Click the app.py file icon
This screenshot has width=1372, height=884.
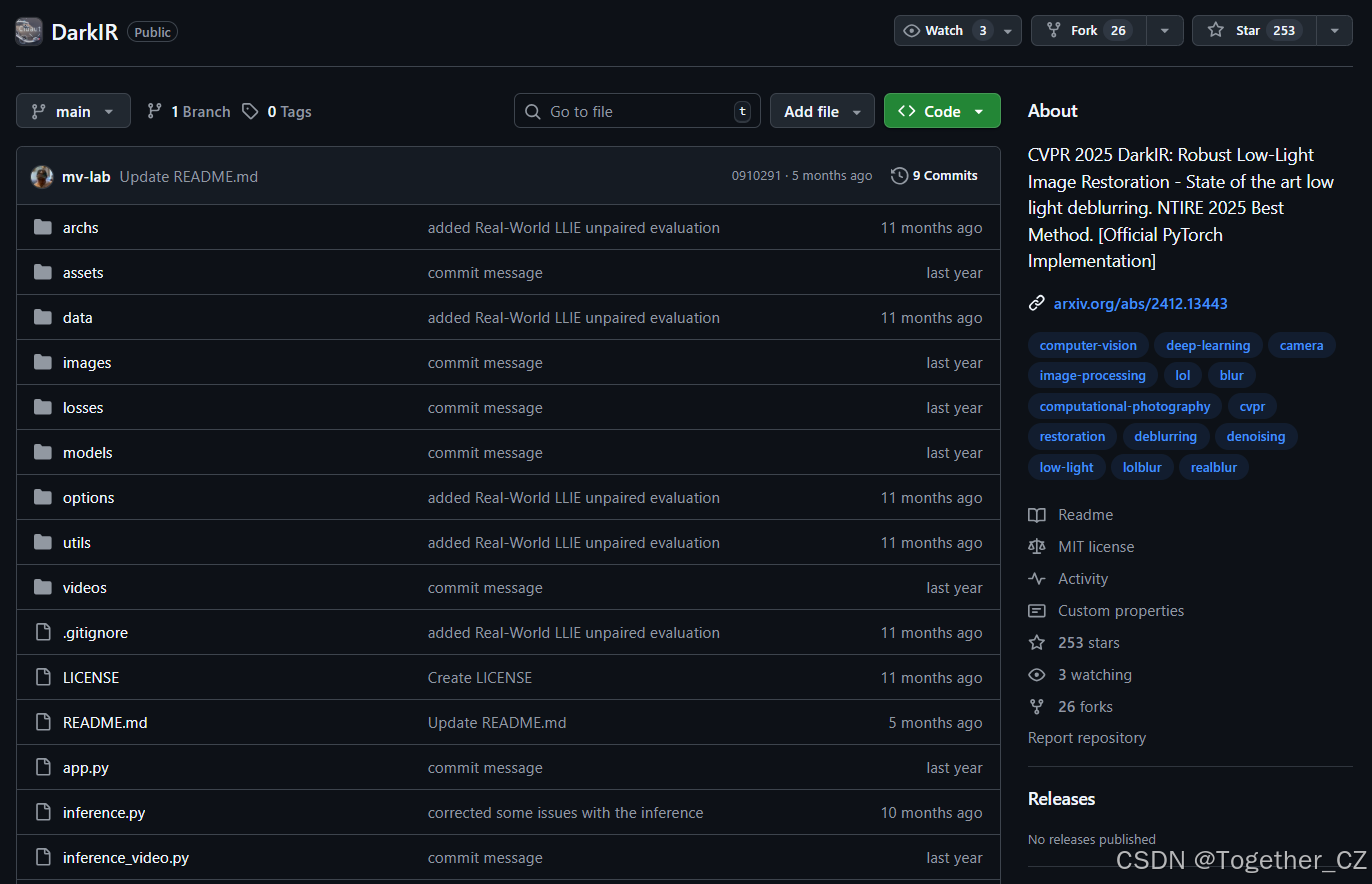(42, 767)
